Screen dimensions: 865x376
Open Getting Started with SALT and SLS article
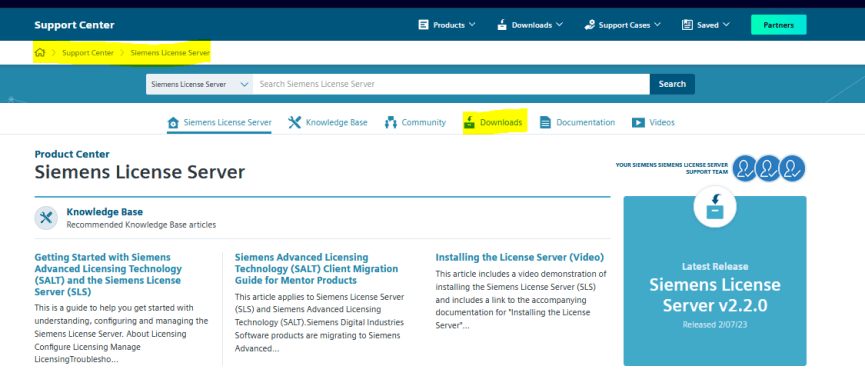[x=108, y=275]
